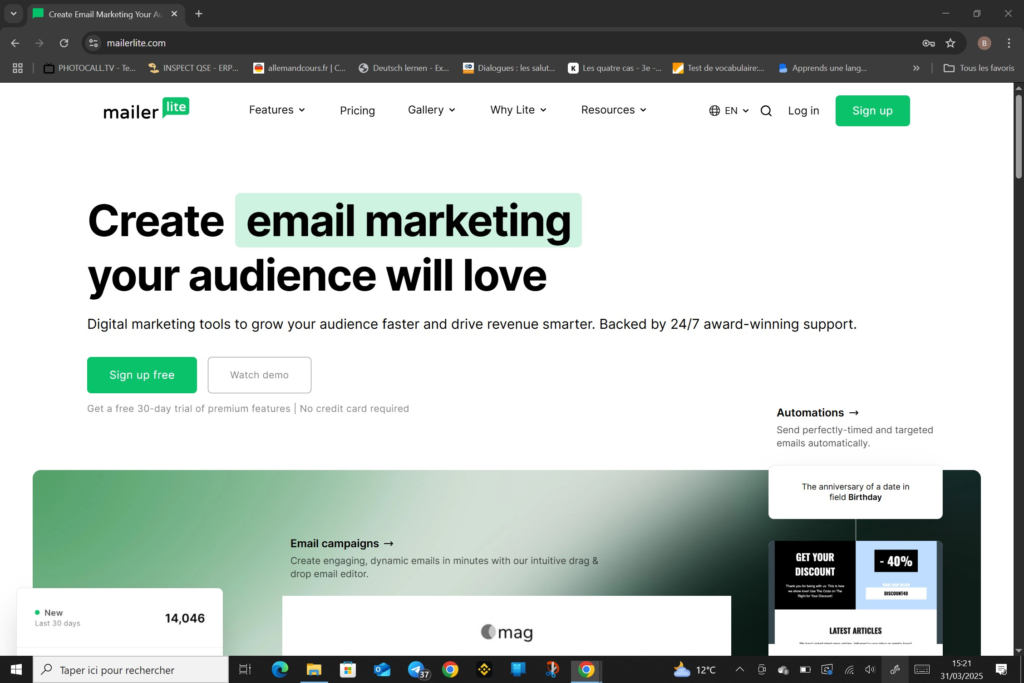Click Windows search box Taper ici pour rechercher
The height and width of the screenshot is (683, 1024).
(131, 669)
